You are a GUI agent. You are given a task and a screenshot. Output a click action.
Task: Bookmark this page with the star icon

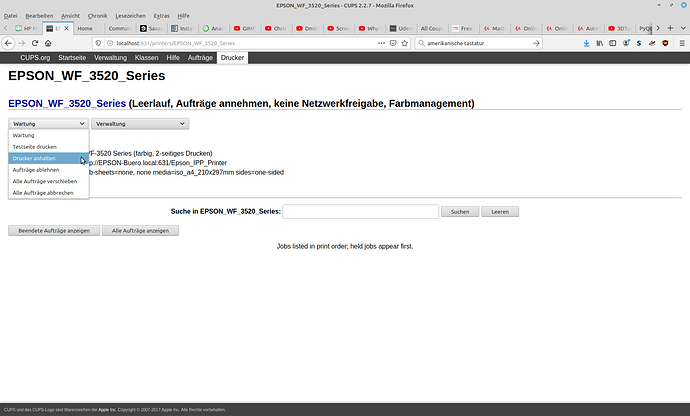404,43
